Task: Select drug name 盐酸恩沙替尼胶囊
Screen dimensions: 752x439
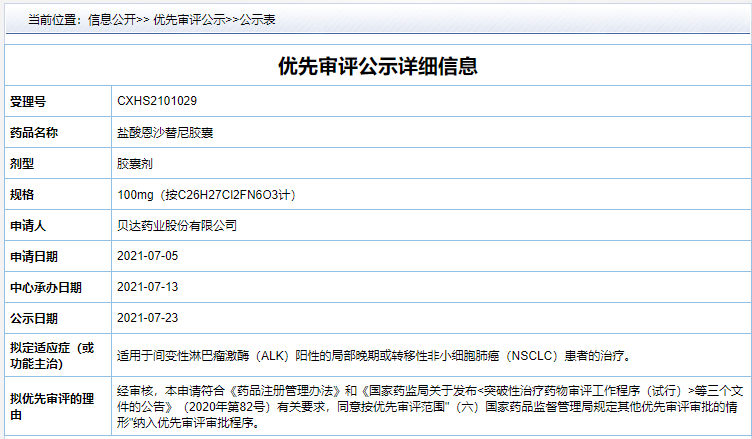Action: tap(165, 132)
